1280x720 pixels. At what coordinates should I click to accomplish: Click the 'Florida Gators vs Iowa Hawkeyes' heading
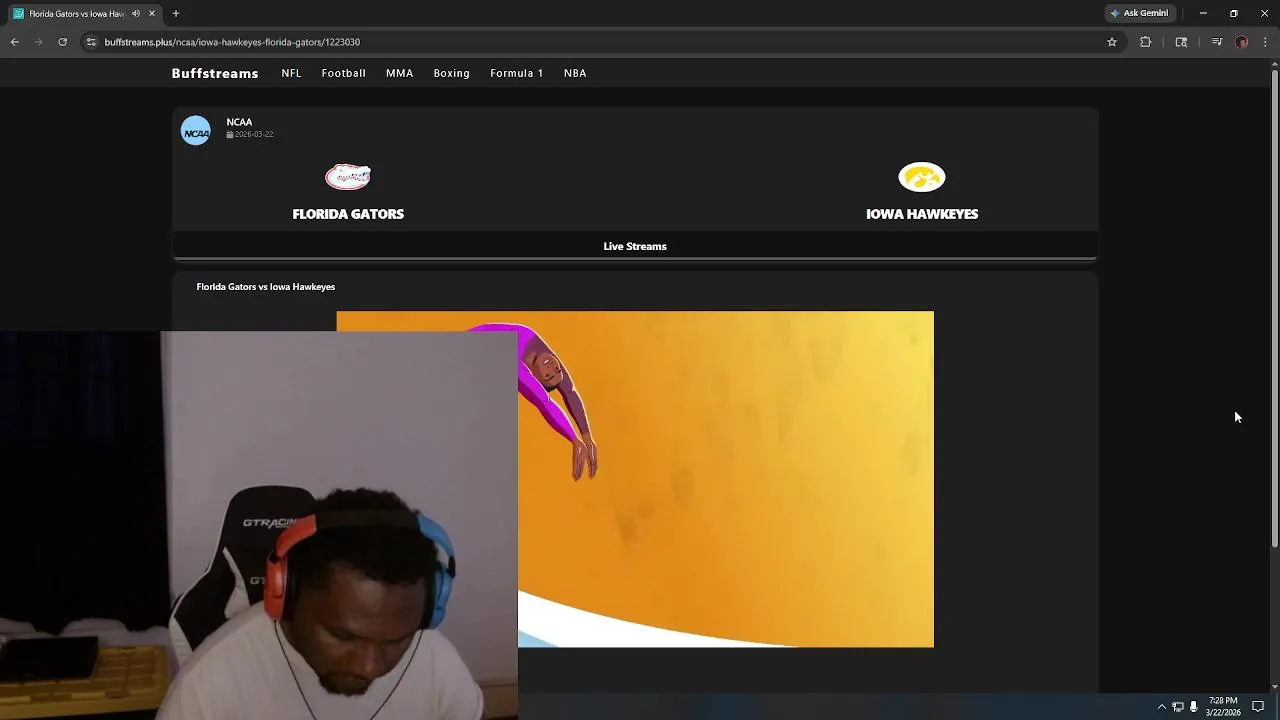266,287
